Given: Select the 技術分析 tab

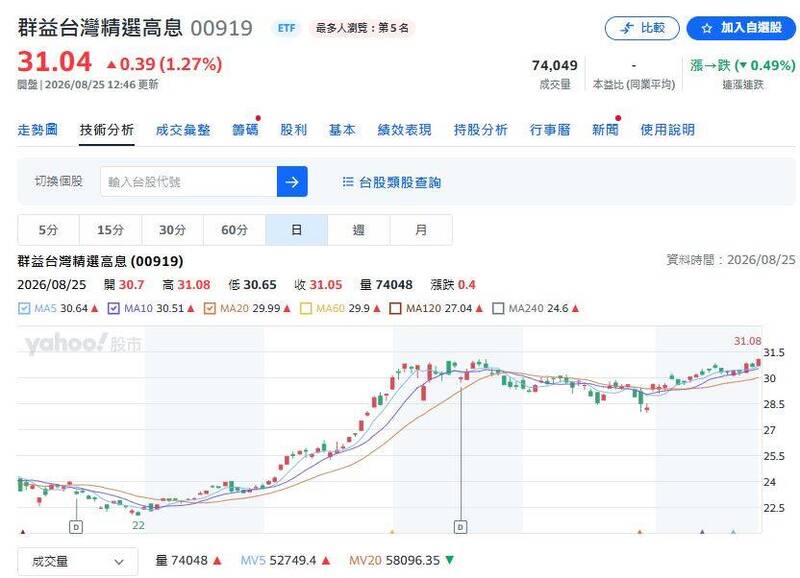Looking at the screenshot, I should (x=107, y=130).
